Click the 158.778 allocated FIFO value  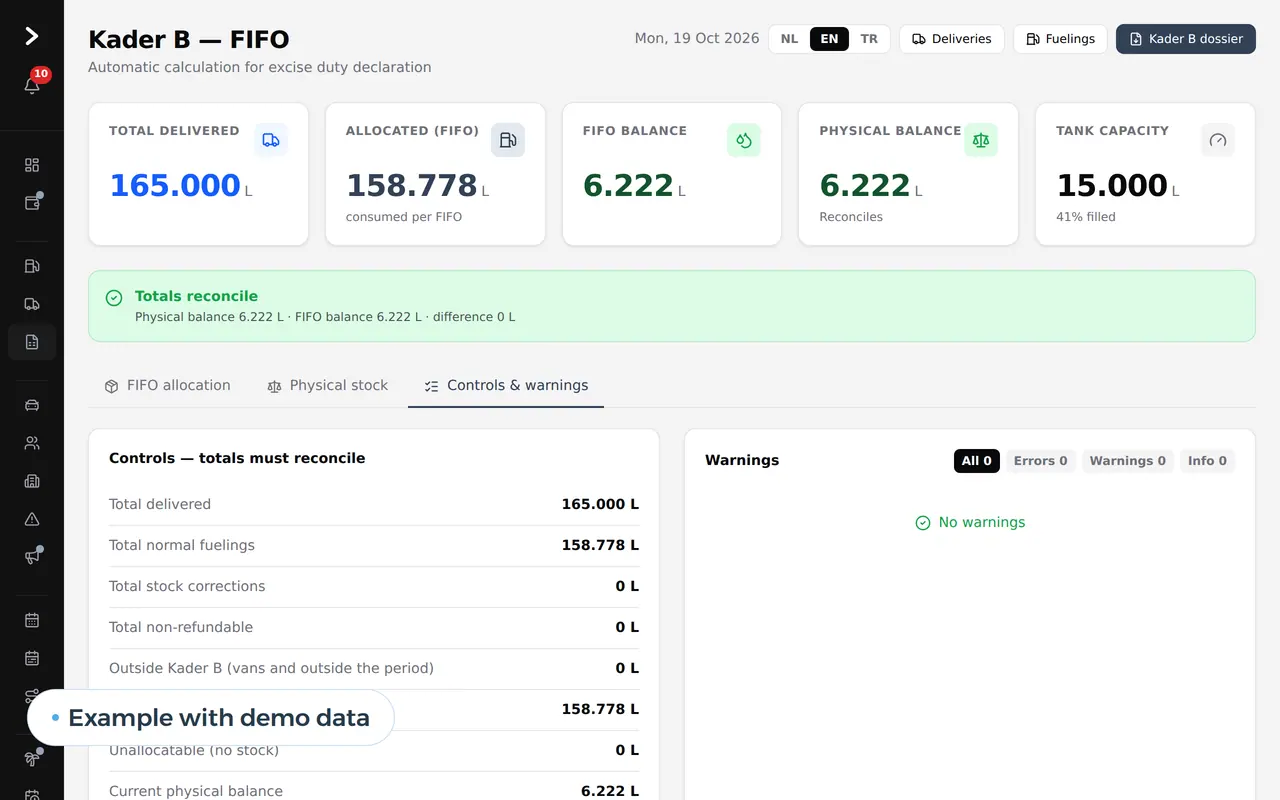point(412,186)
